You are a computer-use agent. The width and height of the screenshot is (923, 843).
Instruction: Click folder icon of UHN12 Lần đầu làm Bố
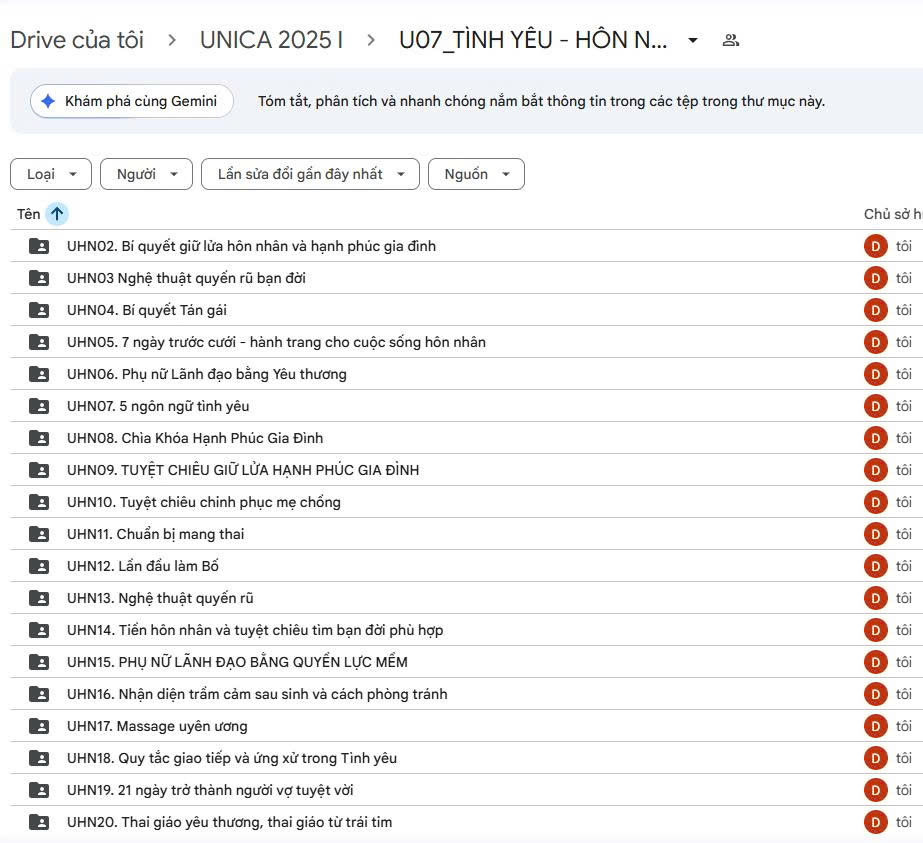(39, 566)
